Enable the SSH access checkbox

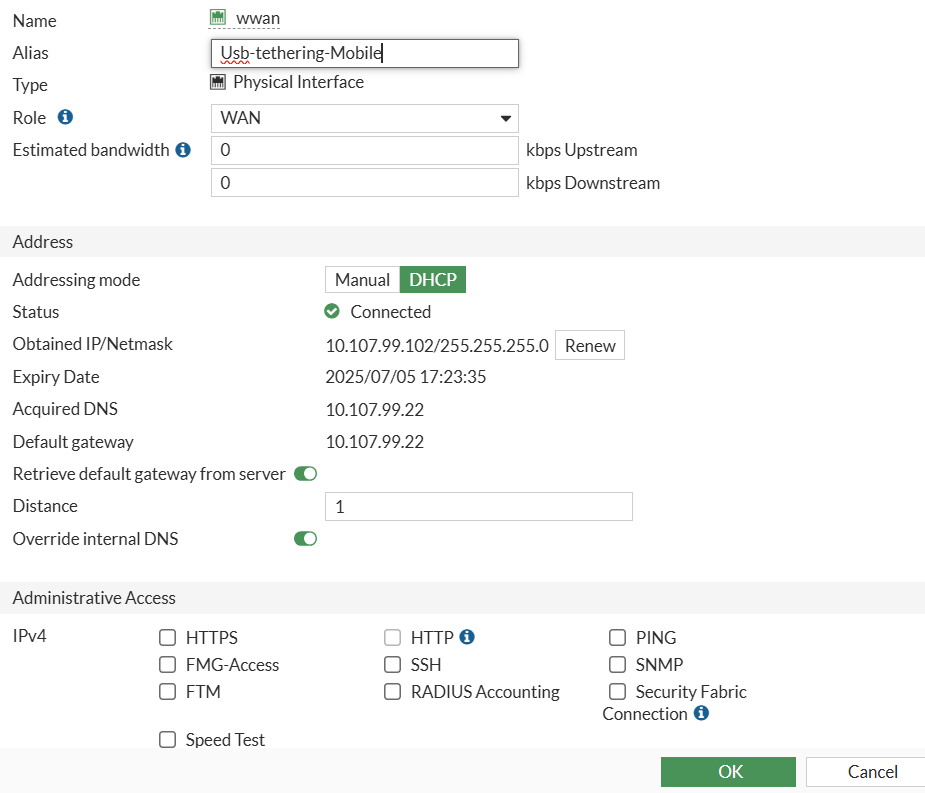393,665
